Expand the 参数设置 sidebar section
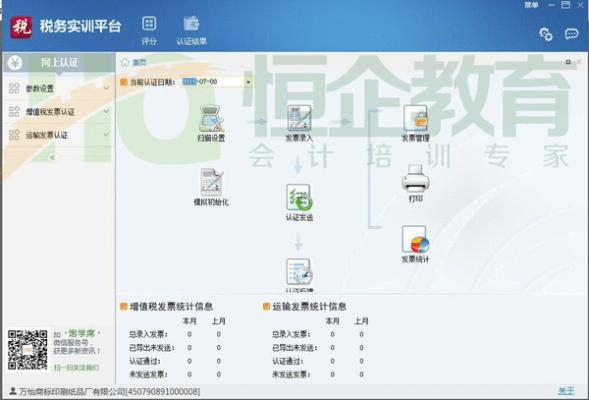 click(58, 89)
